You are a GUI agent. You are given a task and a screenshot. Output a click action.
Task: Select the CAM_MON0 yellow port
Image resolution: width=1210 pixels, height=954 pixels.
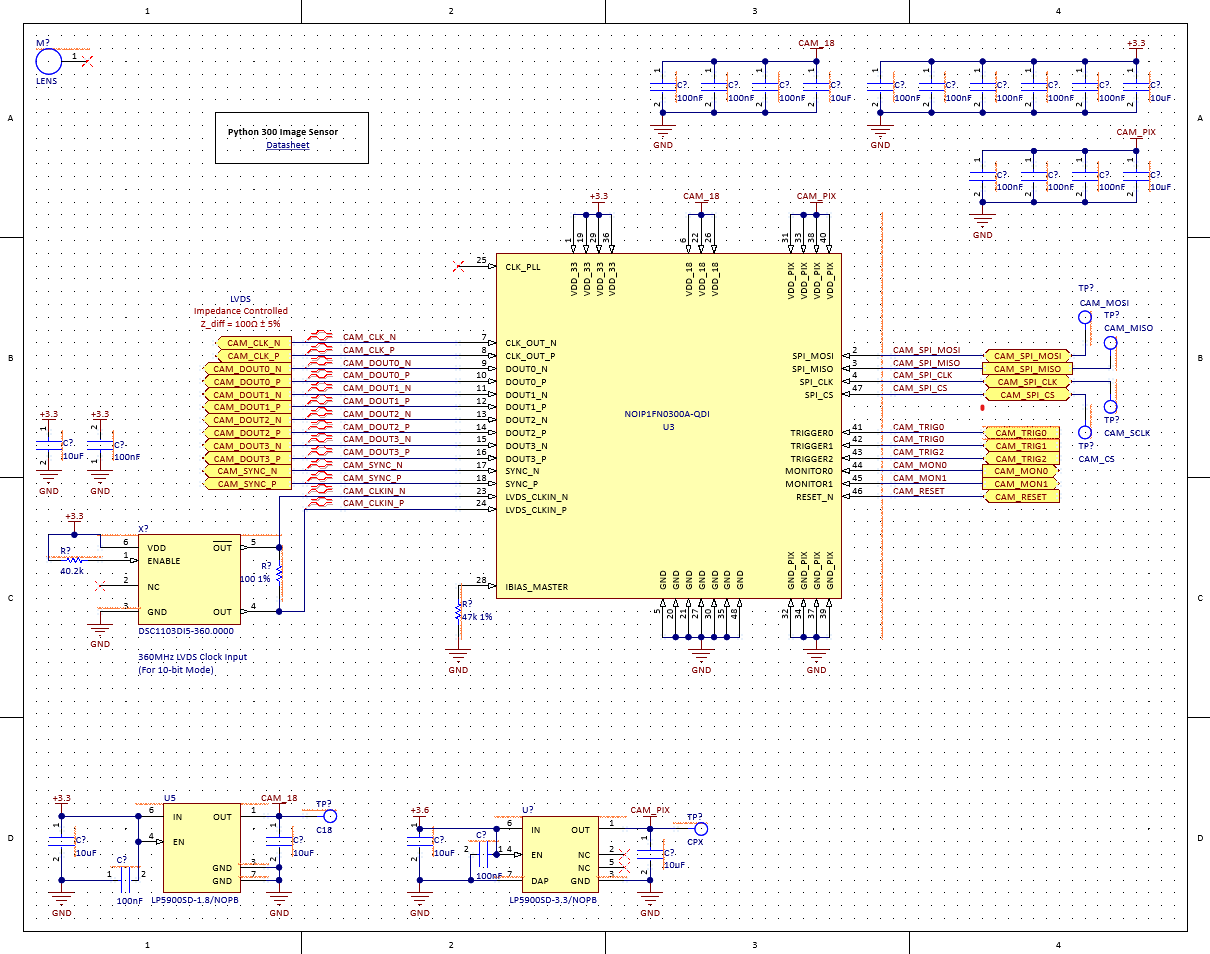click(1022, 471)
